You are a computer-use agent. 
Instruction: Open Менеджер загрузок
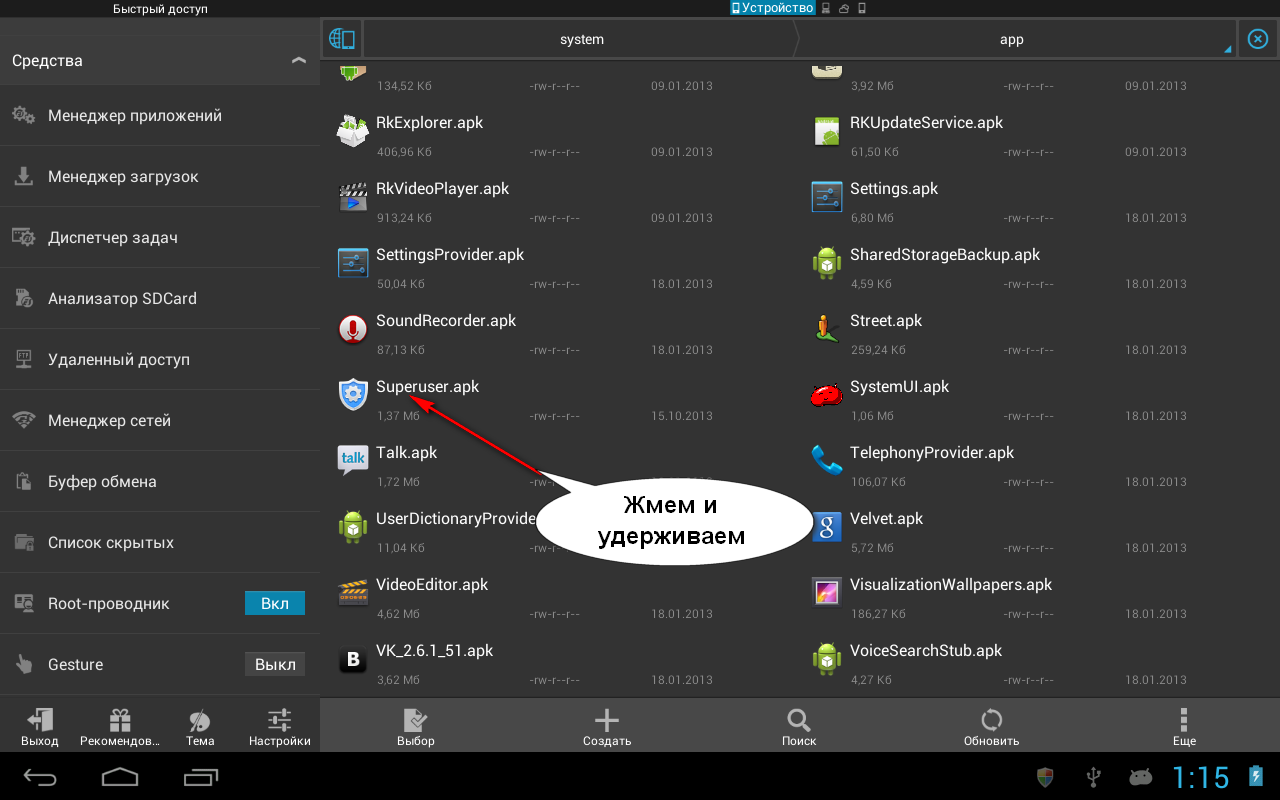click(160, 177)
